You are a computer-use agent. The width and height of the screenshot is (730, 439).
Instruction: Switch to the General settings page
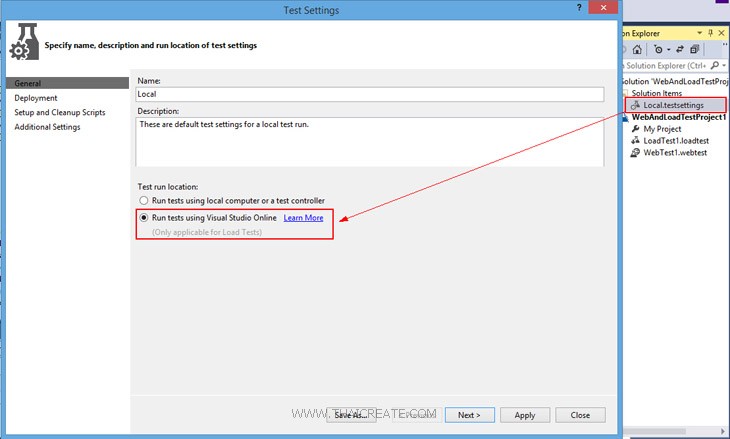click(x=68, y=83)
